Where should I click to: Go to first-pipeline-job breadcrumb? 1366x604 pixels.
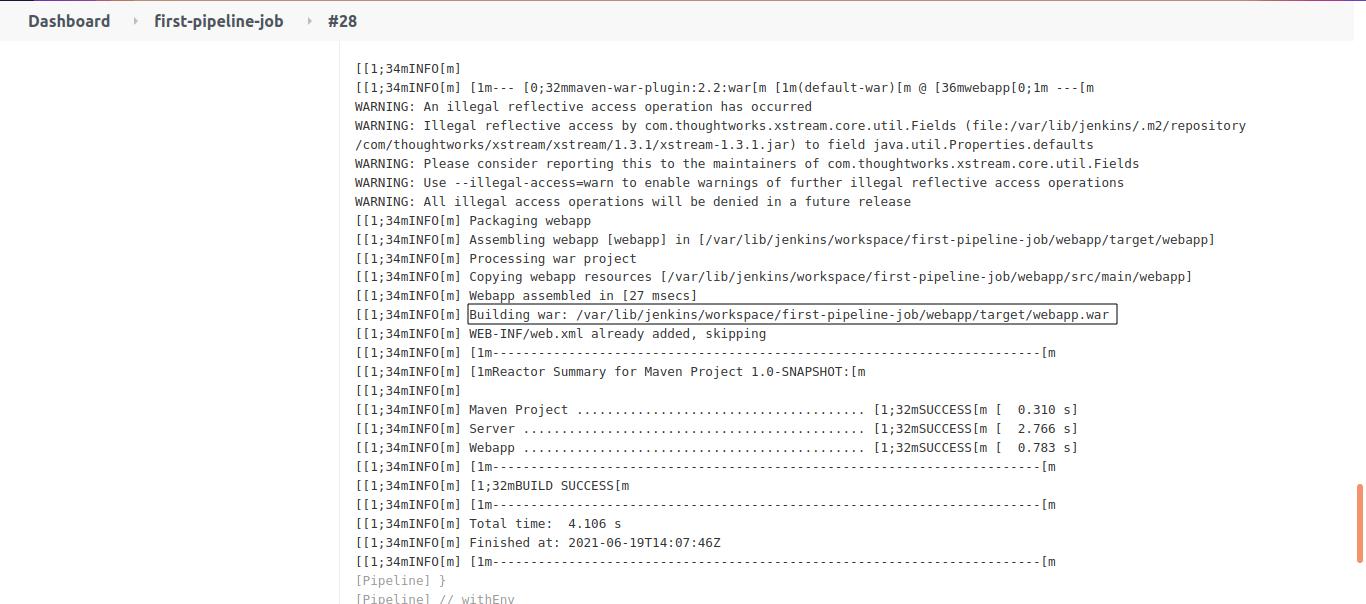pyautogui.click(x=218, y=21)
